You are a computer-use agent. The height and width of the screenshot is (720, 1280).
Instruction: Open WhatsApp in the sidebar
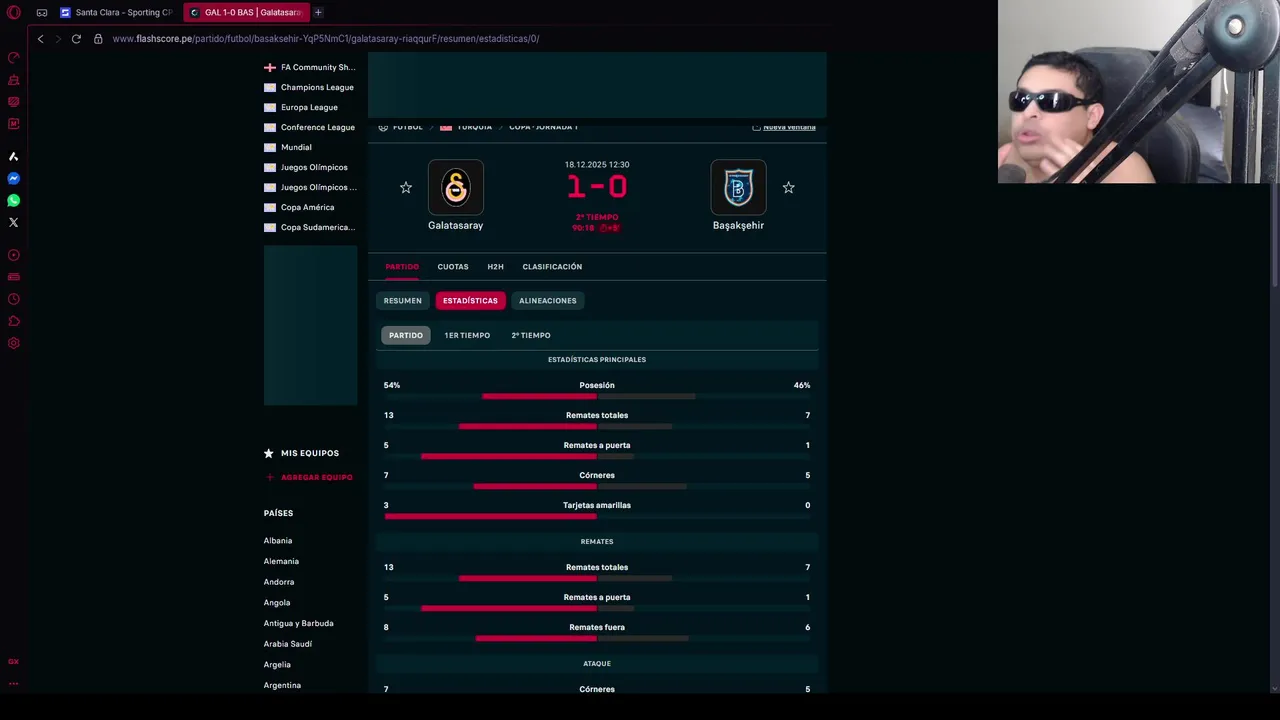14,201
